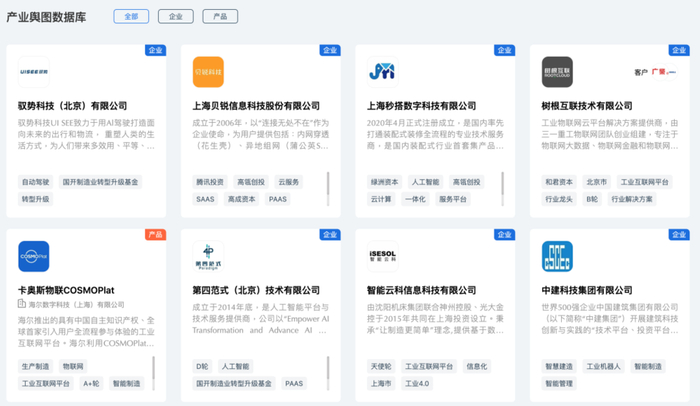Click the SAAS tag
This screenshot has height=406, width=700.
[205, 199]
